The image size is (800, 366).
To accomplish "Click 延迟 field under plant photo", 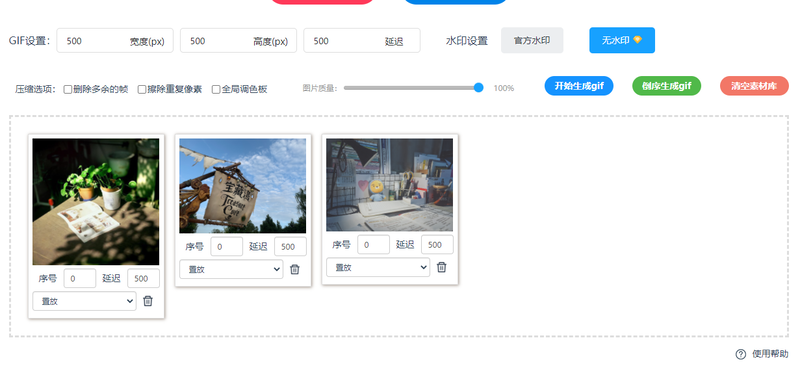I will tap(143, 278).
